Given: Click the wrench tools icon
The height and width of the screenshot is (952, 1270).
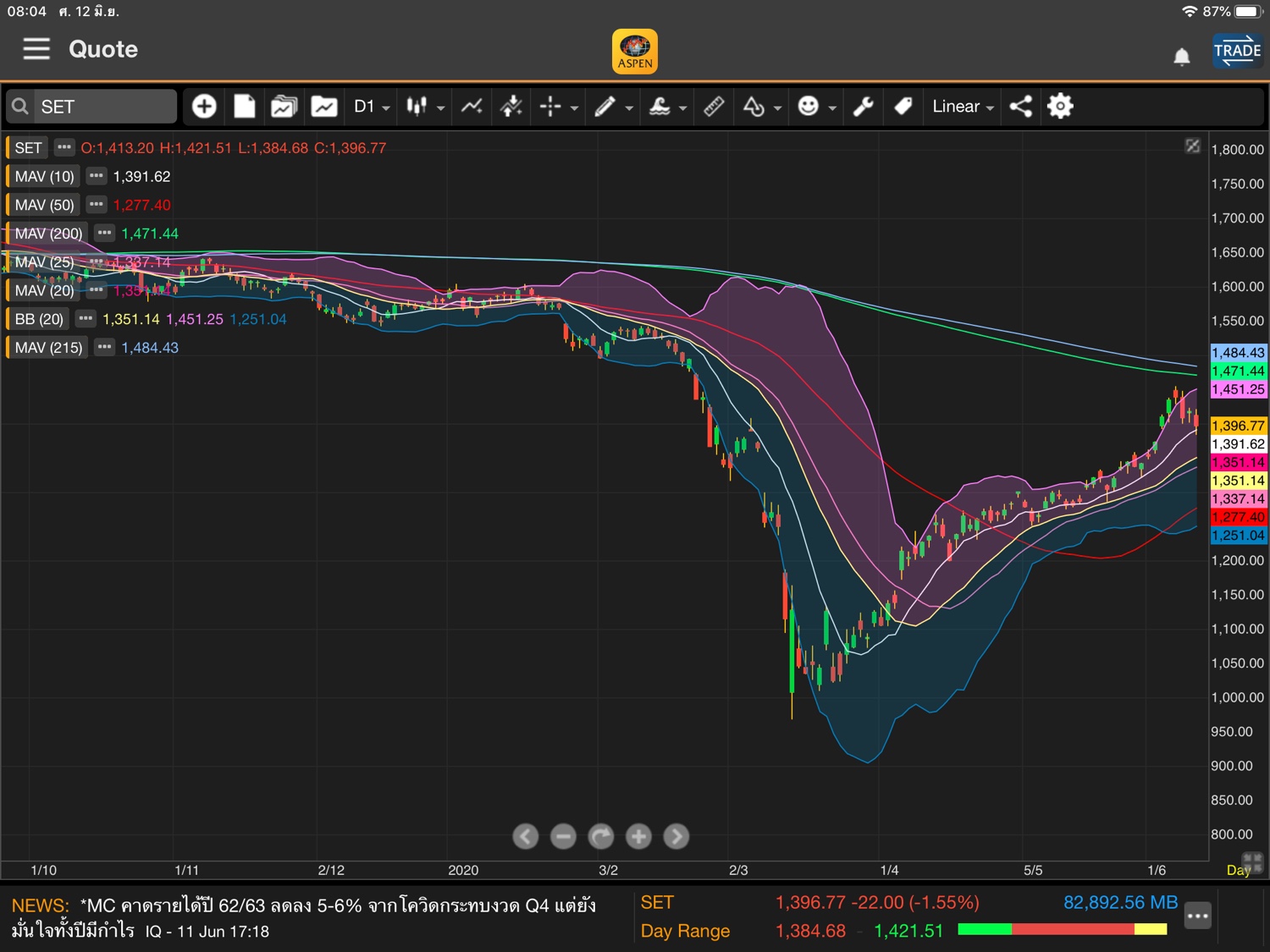Looking at the screenshot, I should 863,107.
